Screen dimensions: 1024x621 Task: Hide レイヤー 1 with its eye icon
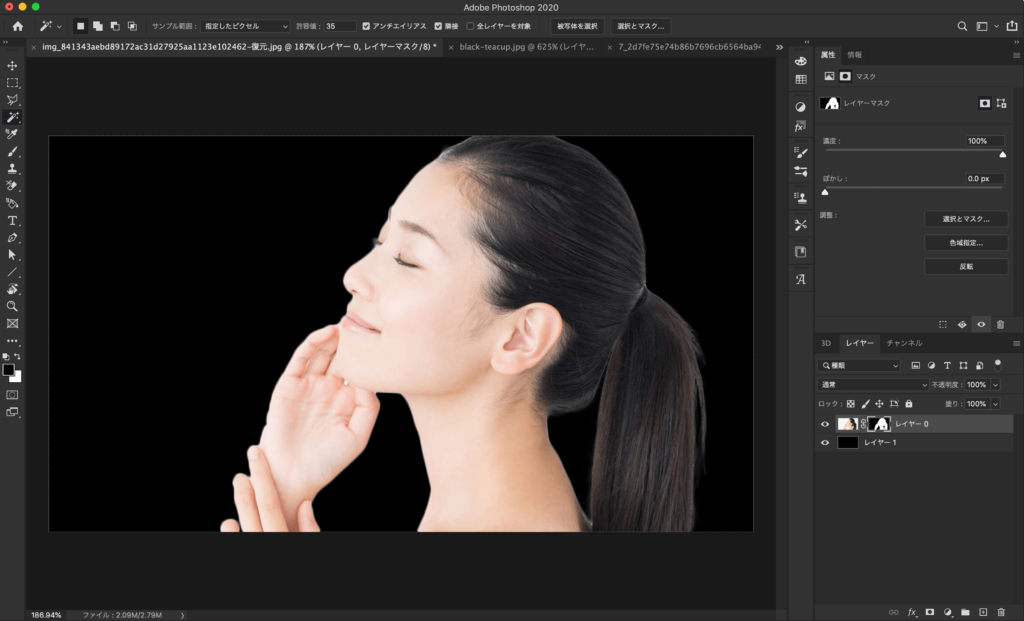(x=825, y=443)
